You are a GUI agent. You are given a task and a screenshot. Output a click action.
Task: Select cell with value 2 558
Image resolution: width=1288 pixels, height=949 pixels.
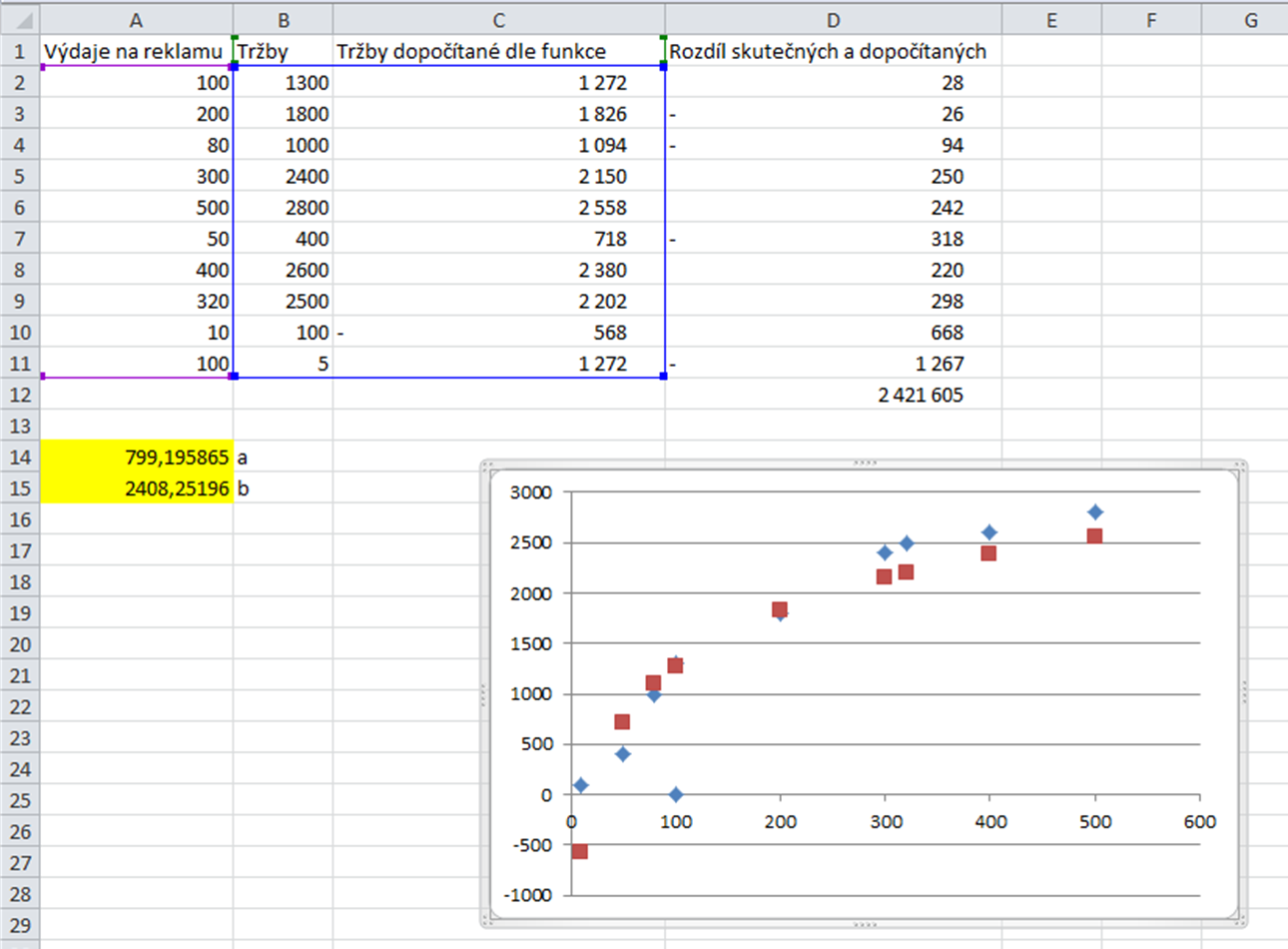point(499,208)
